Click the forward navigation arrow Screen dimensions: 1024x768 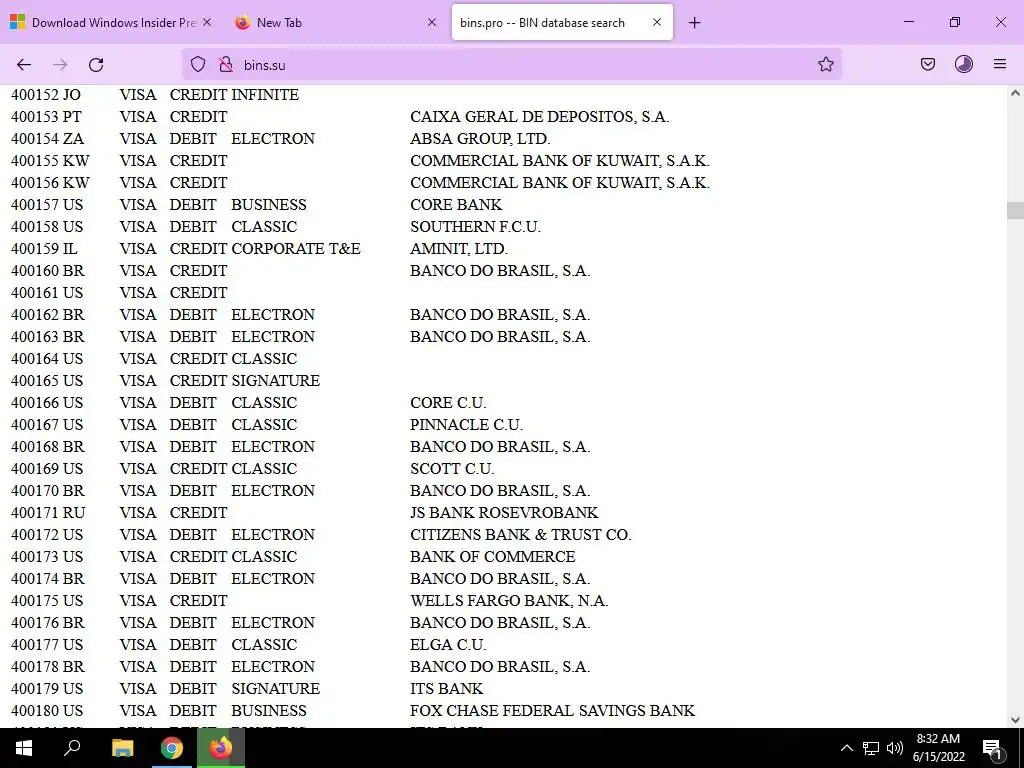tap(60, 65)
